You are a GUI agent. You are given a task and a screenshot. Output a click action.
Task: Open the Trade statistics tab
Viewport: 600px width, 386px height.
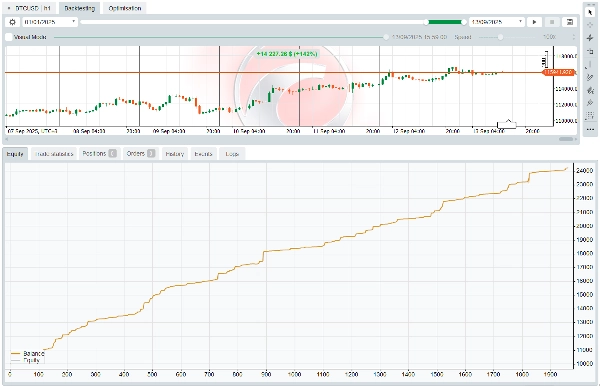[x=54, y=154]
